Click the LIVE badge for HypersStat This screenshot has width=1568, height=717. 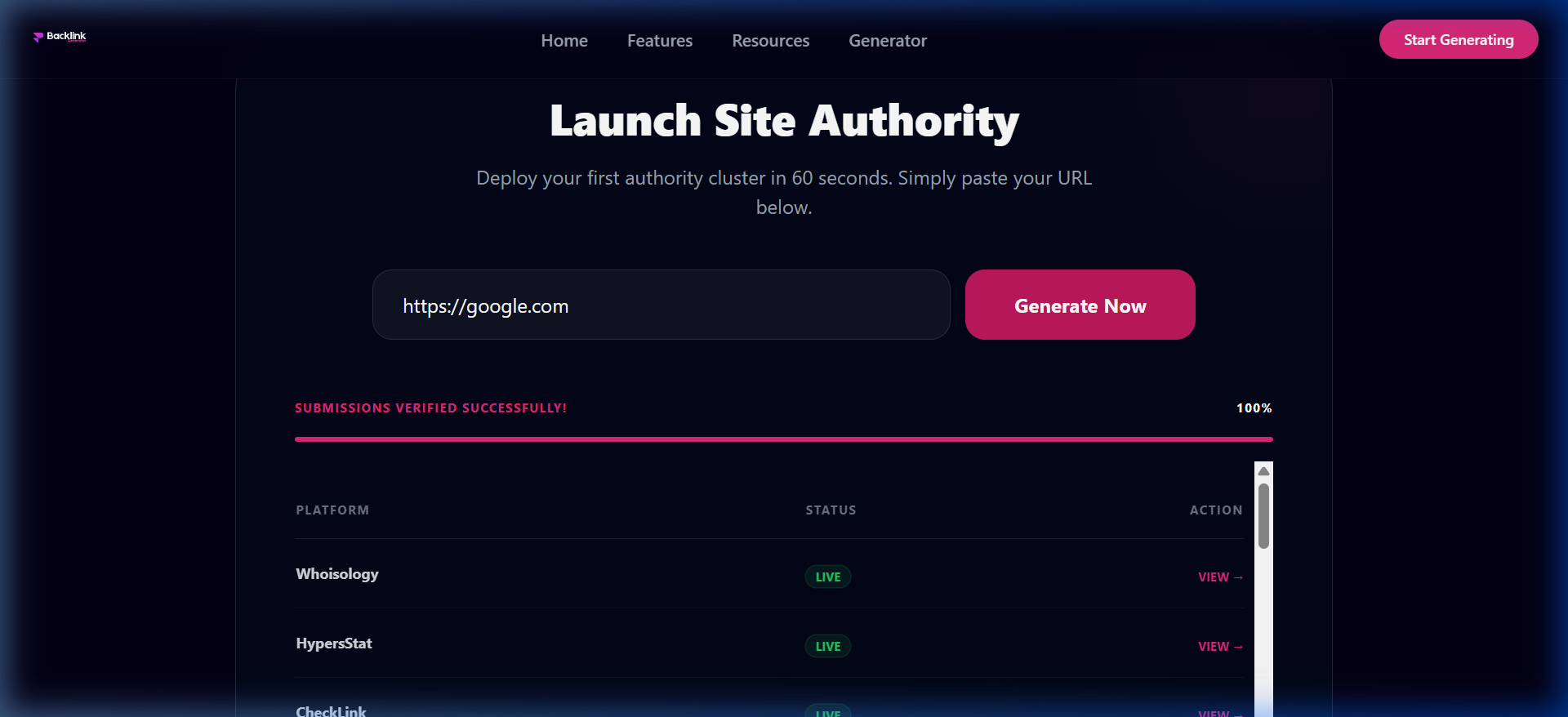tap(827, 646)
